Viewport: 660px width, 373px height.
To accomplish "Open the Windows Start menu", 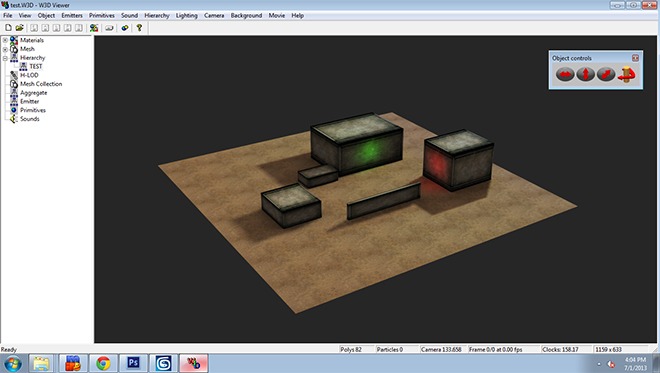I will click(12, 363).
